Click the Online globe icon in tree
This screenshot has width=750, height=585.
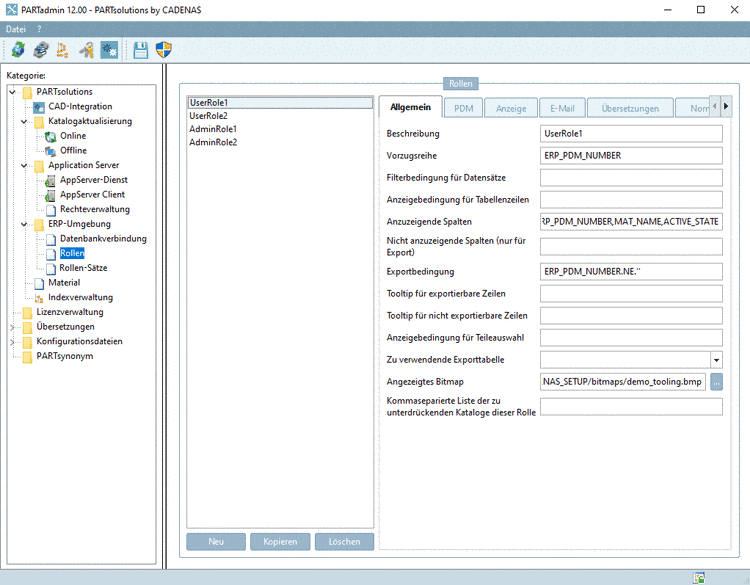coord(50,136)
